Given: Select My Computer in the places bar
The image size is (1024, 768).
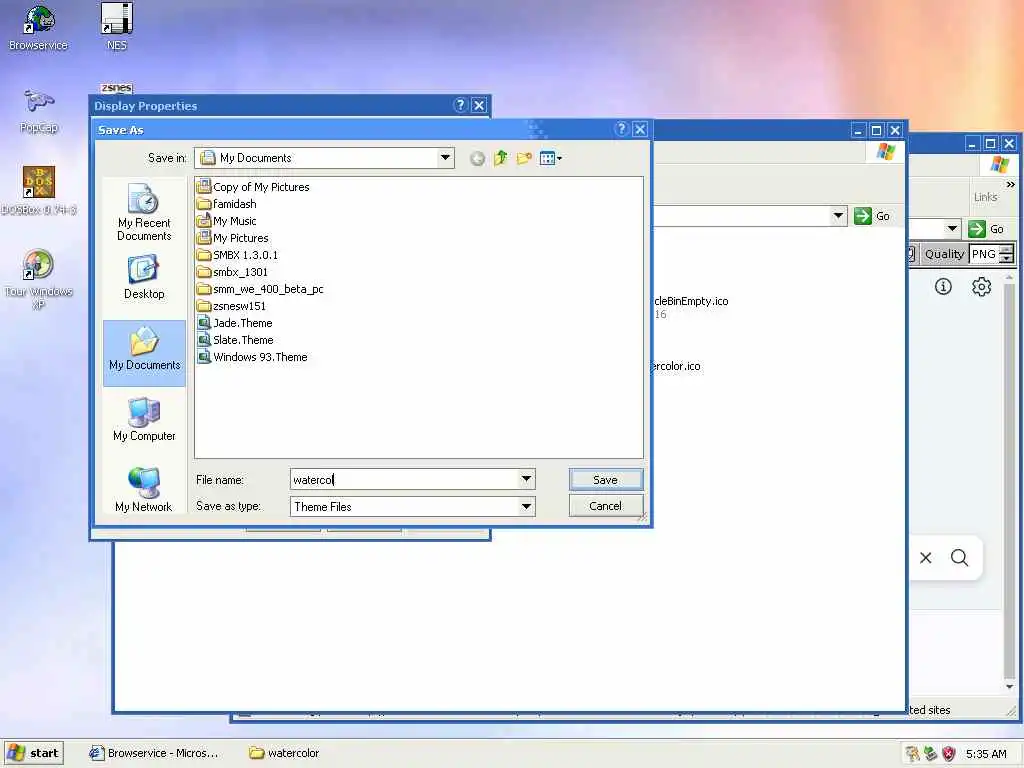Looking at the screenshot, I should tap(144, 419).
